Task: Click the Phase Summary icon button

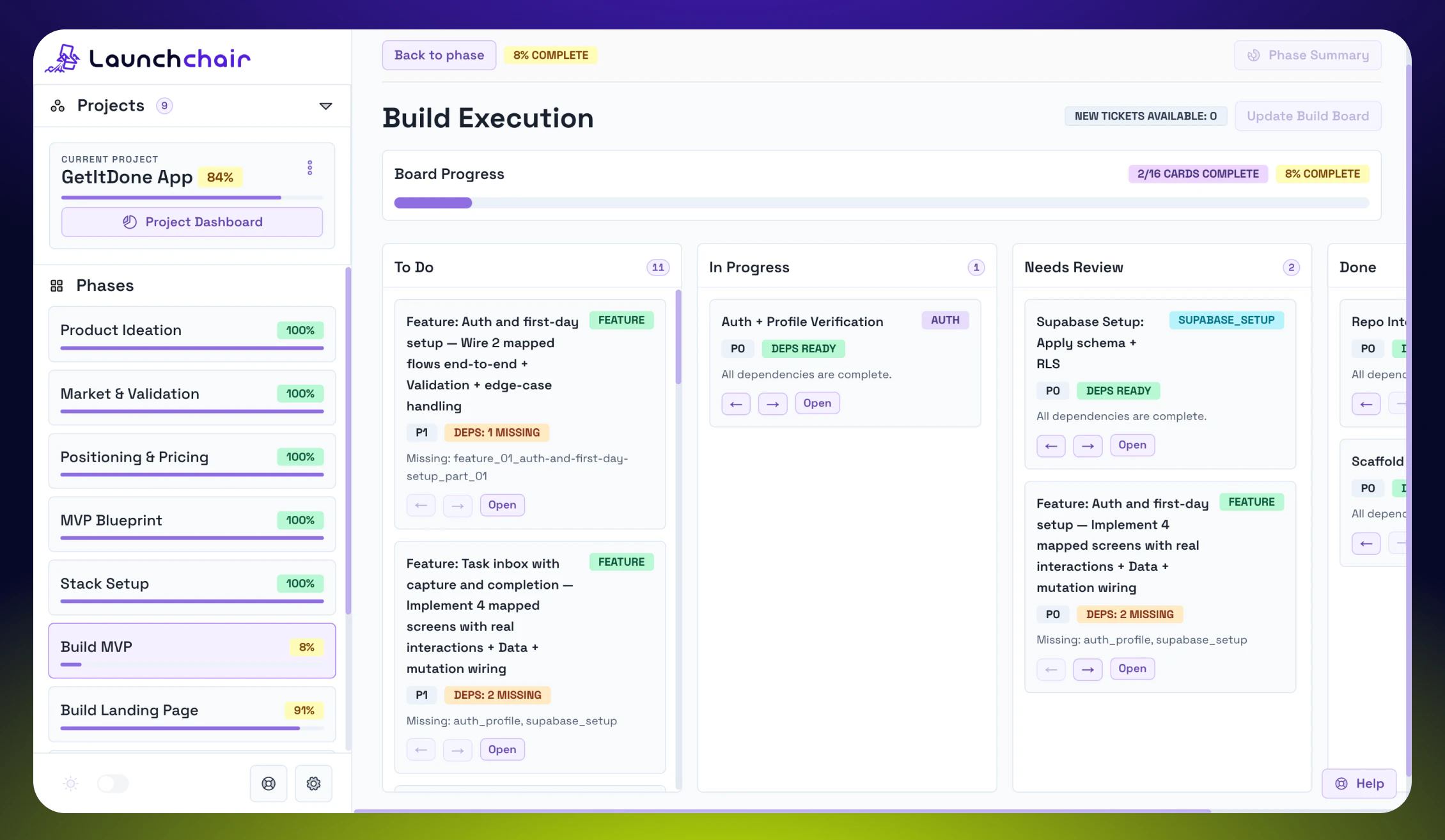Action: (1254, 55)
